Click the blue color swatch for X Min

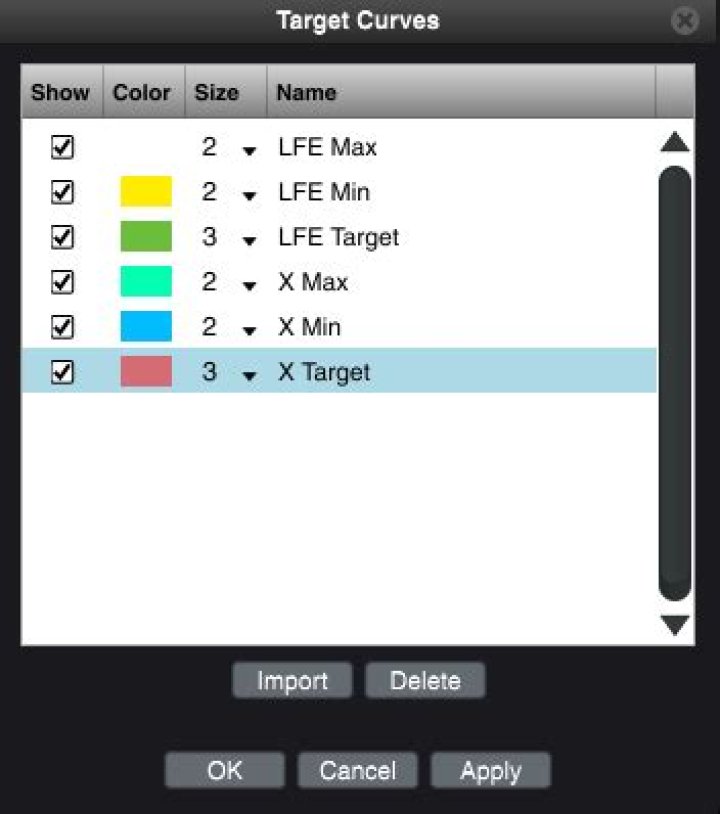pyautogui.click(x=146, y=327)
